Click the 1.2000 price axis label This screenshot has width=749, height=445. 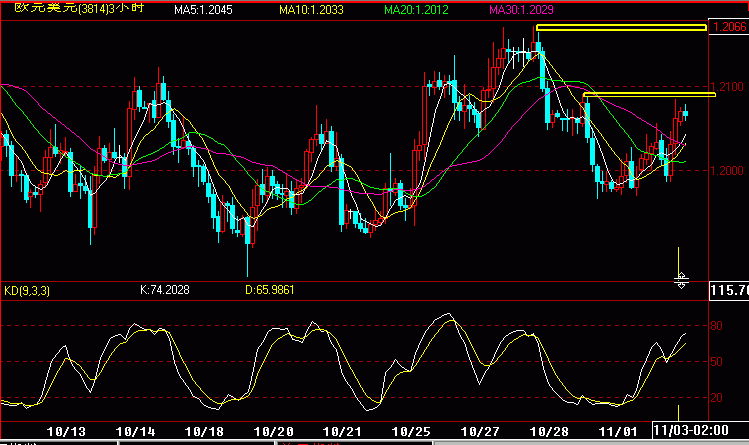[728, 171]
